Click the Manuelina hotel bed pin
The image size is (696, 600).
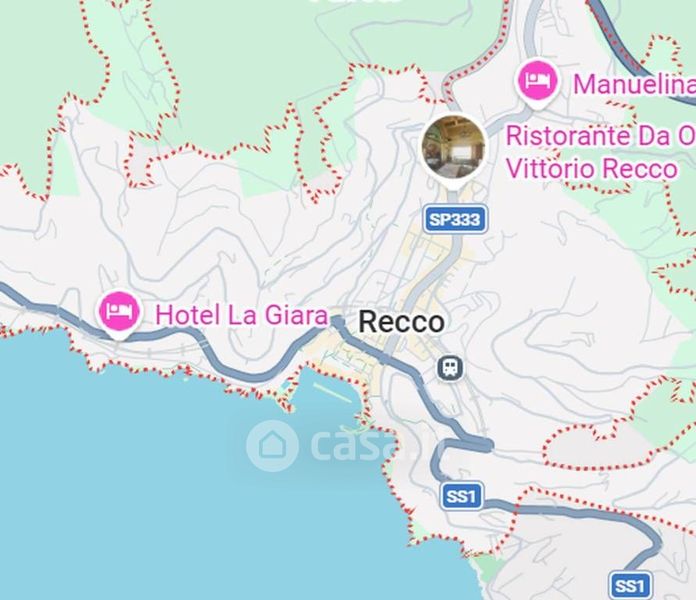538,83
